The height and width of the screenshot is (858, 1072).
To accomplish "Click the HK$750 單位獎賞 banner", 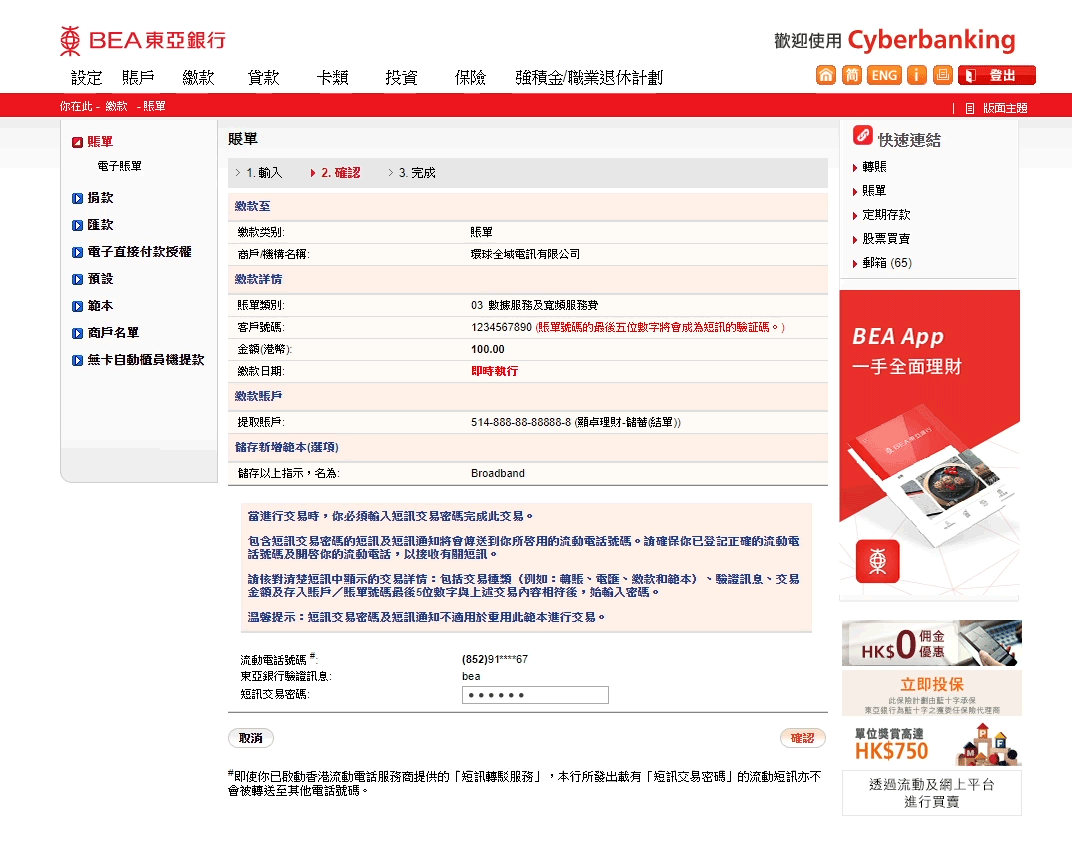I will coord(931,743).
